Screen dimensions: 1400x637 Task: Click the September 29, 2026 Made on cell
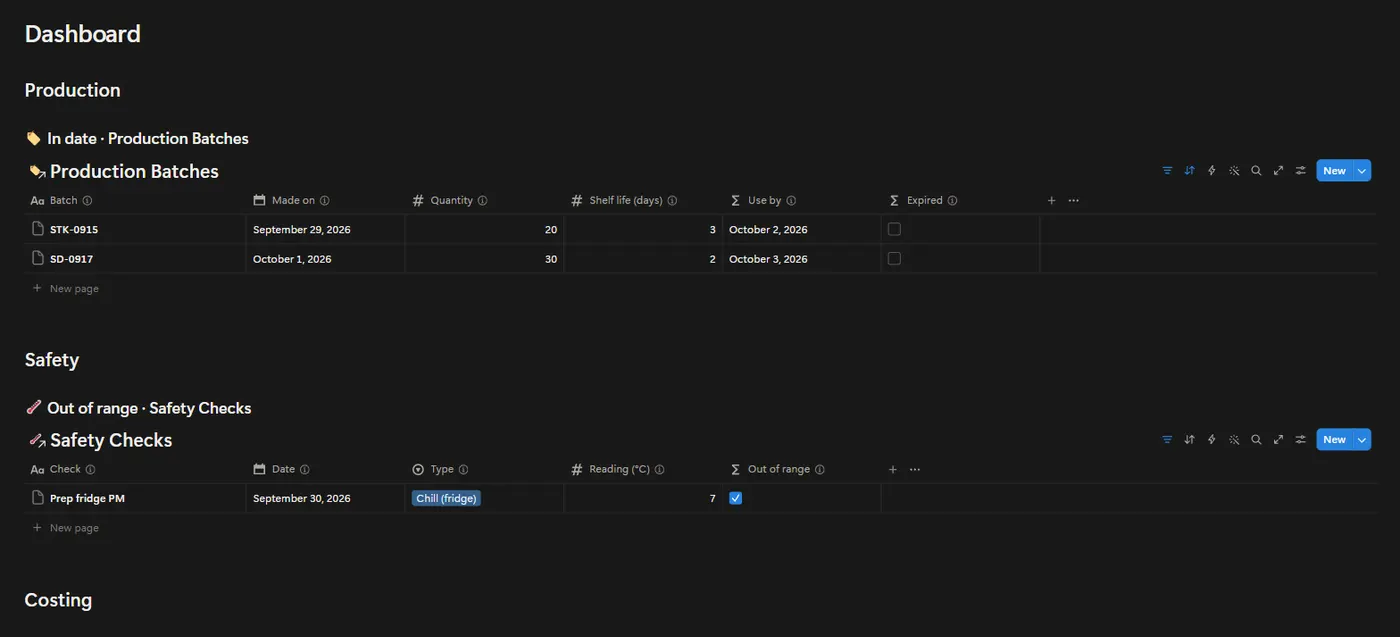(325, 229)
